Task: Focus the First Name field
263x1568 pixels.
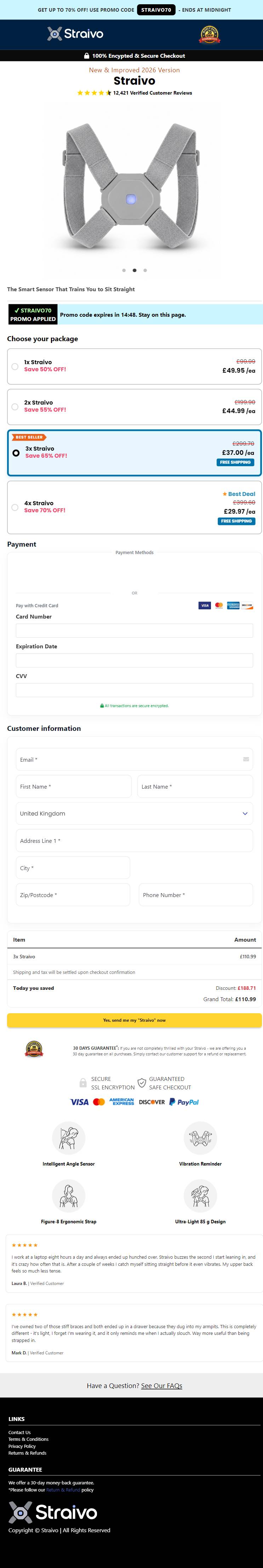Action: pyautogui.click(x=74, y=786)
